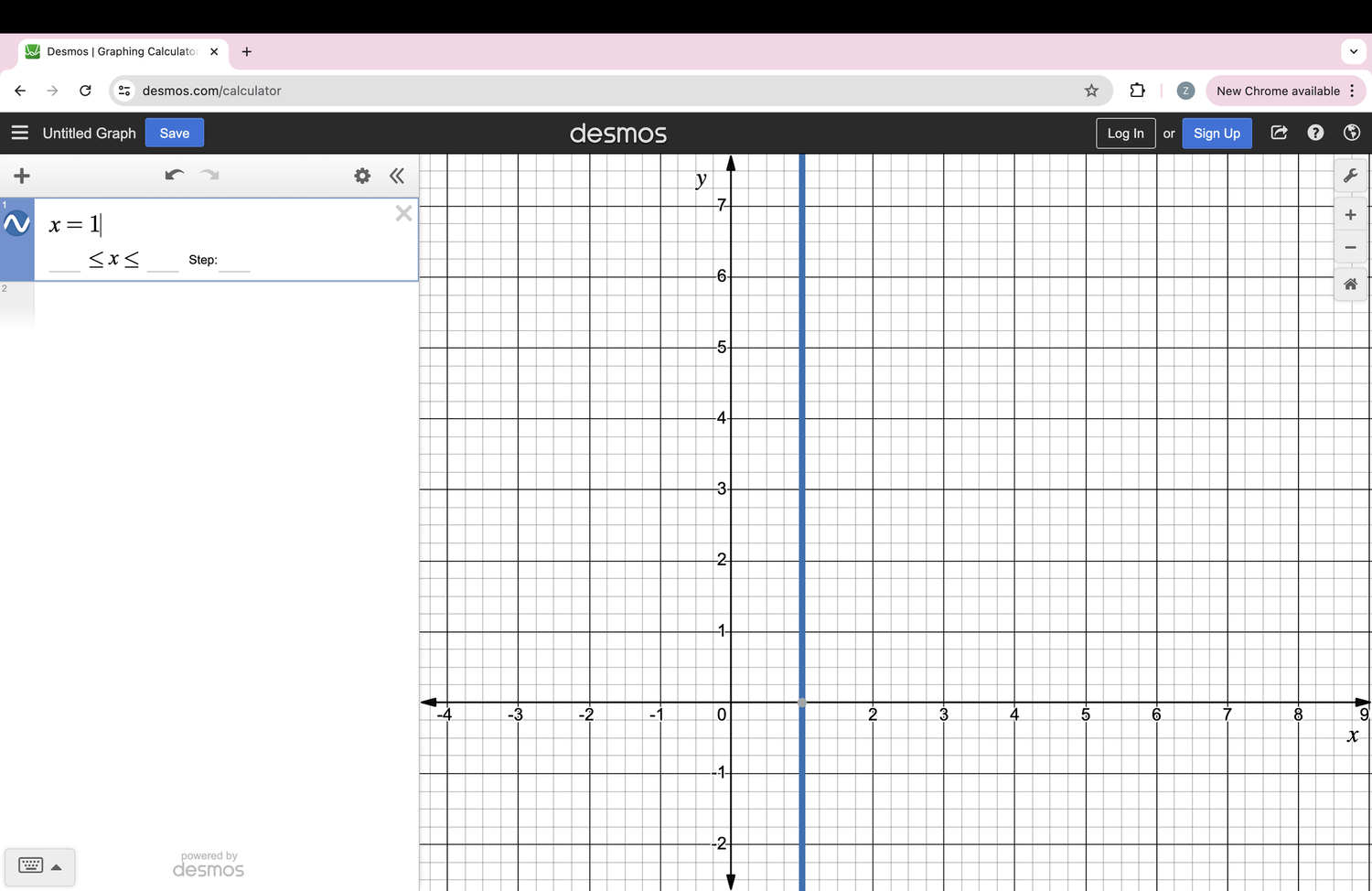
Task: Click the Save button
Action: (174, 133)
